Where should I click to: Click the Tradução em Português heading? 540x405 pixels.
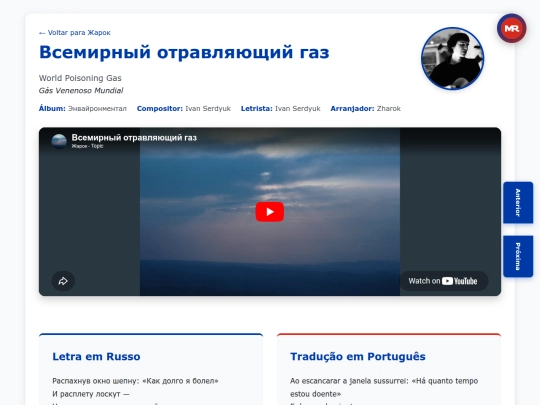click(x=358, y=356)
